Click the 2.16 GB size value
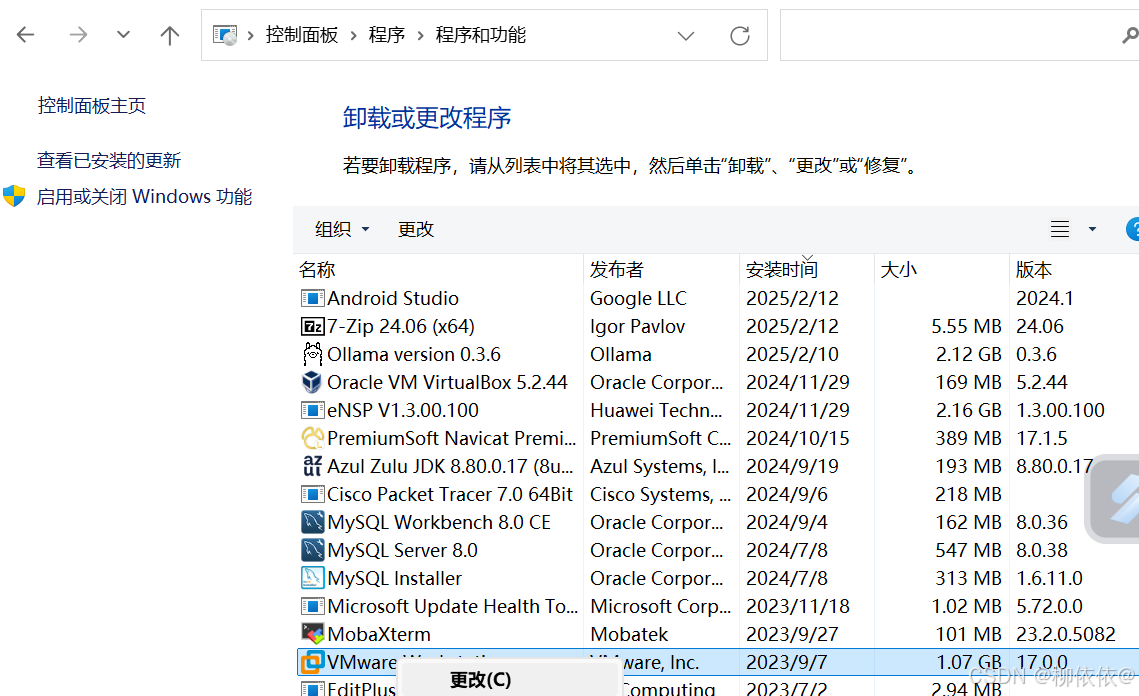Screen dimensions: 1139x696 pos(969,410)
